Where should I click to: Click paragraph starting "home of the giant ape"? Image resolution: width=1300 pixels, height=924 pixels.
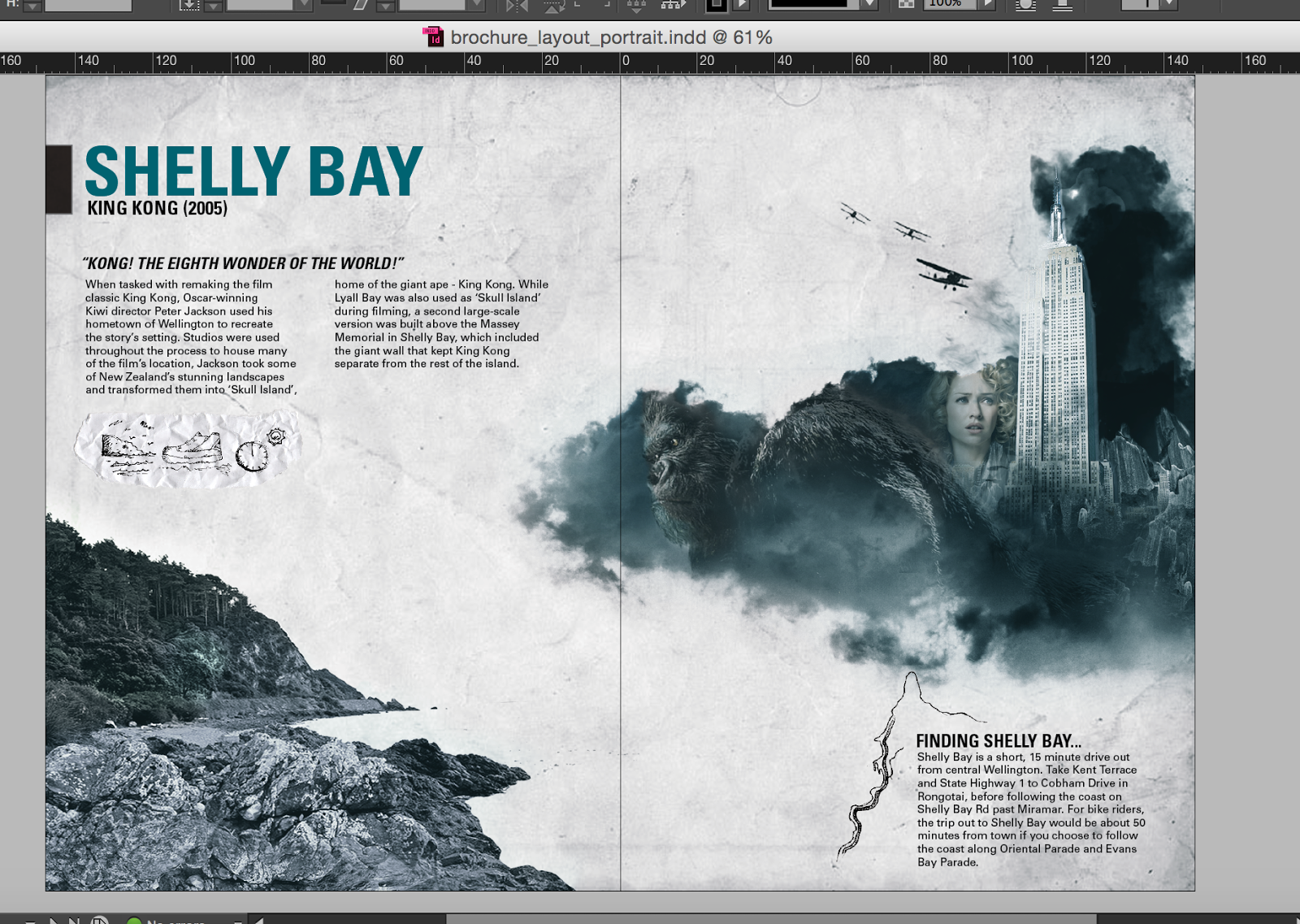(441, 323)
